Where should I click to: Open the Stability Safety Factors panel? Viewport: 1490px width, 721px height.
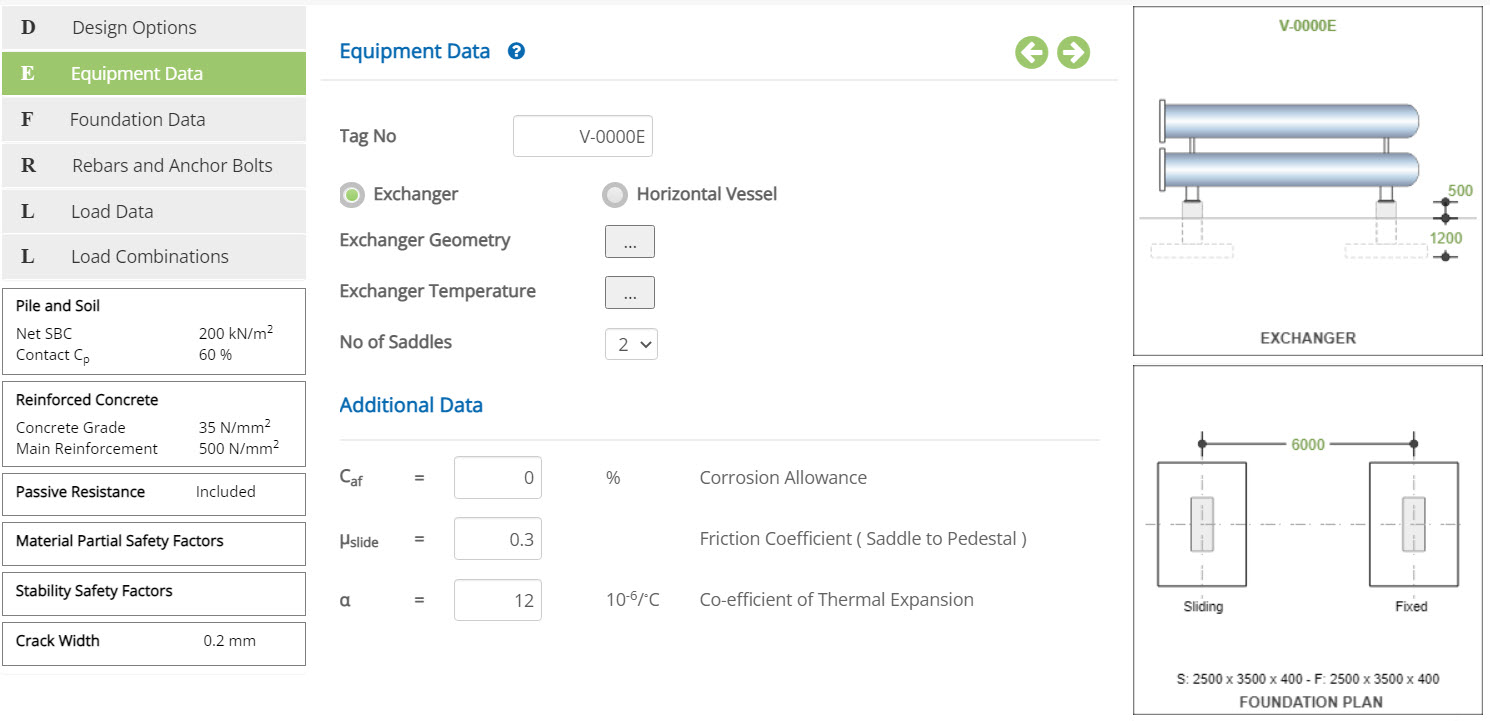[154, 593]
